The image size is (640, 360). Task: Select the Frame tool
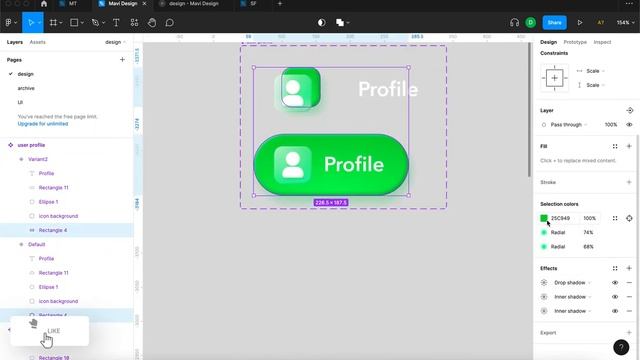click(53, 23)
